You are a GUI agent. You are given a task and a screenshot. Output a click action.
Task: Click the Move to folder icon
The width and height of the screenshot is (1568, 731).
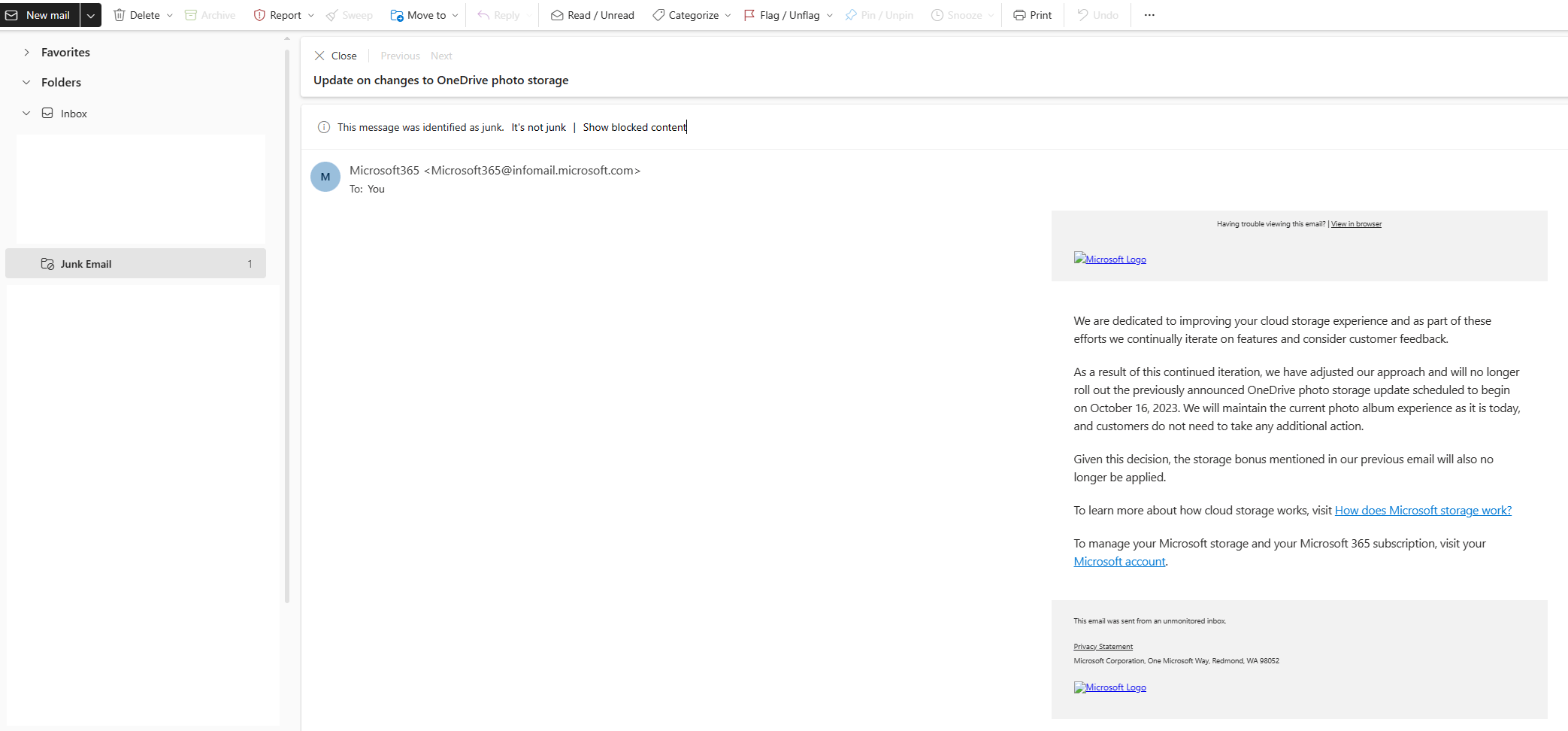click(x=397, y=15)
